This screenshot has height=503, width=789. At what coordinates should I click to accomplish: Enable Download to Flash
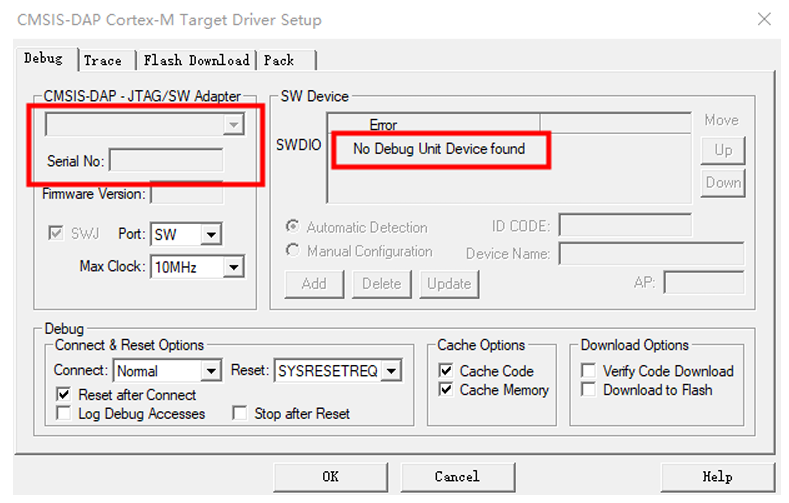pos(588,389)
